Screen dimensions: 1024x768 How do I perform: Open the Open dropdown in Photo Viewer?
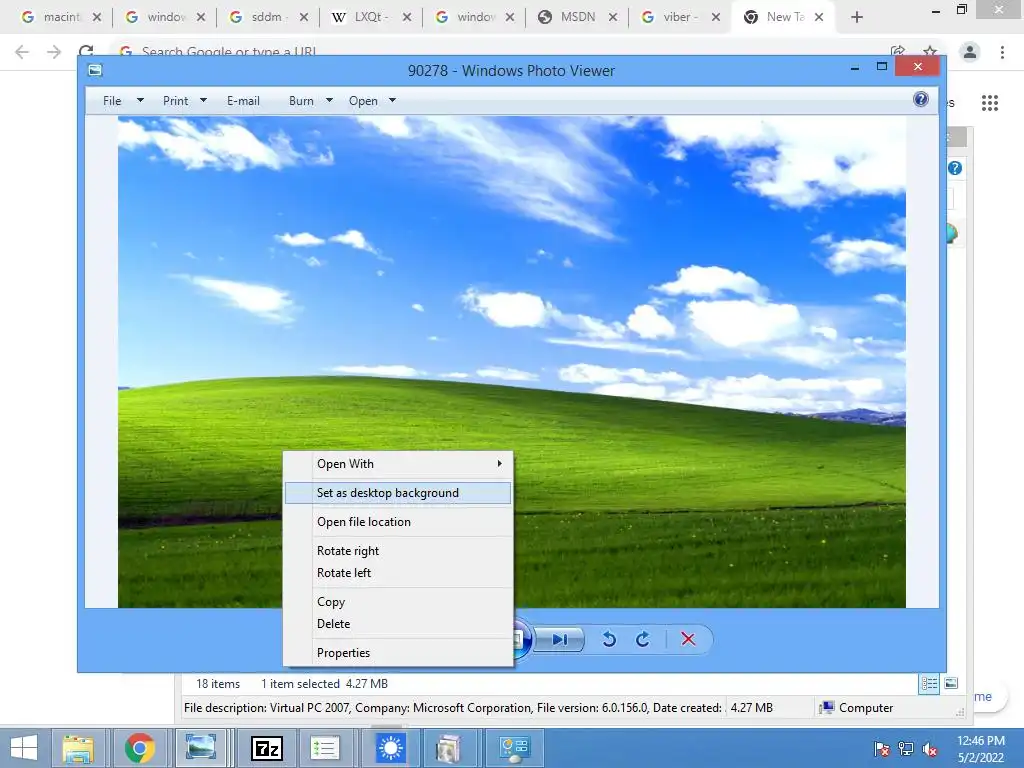(x=372, y=101)
